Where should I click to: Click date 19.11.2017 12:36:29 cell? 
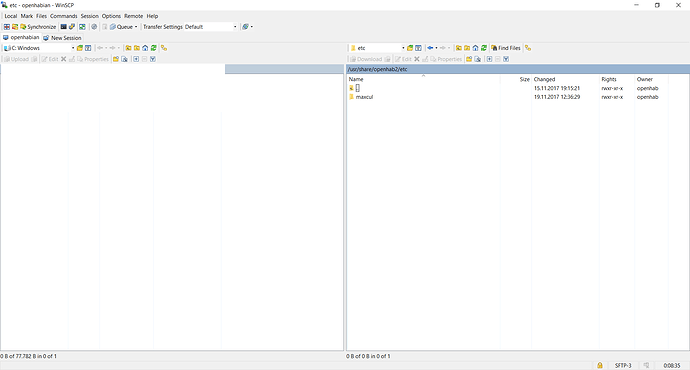(x=557, y=97)
